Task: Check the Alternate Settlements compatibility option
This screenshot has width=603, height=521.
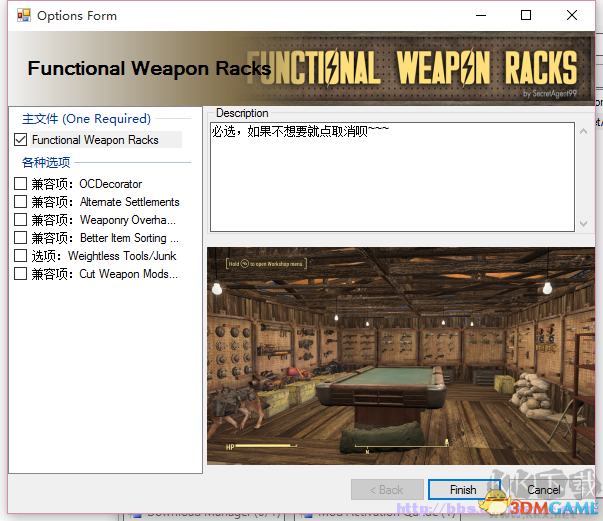Action: [20, 201]
